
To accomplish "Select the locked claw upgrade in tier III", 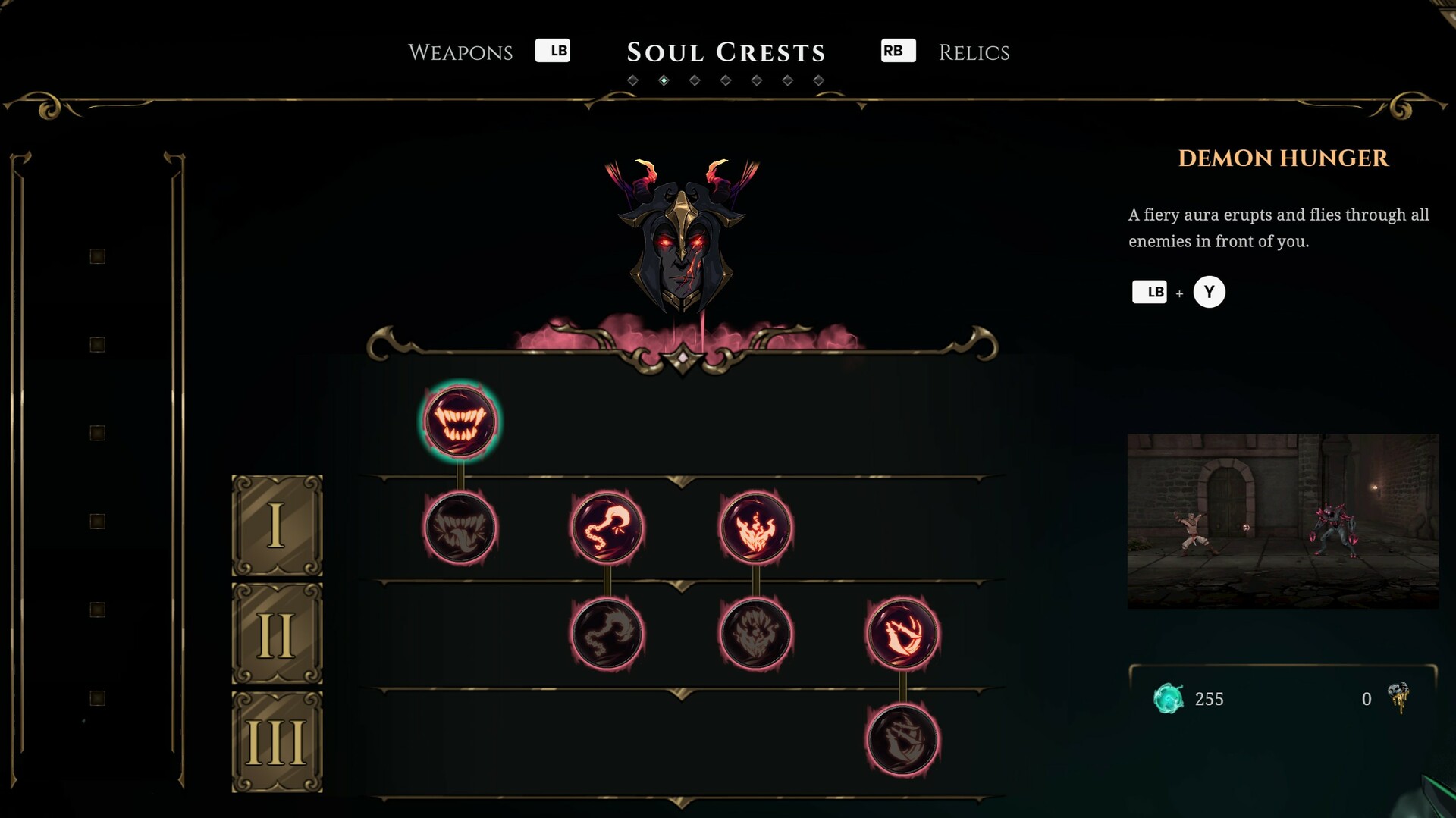I will tap(902, 740).
